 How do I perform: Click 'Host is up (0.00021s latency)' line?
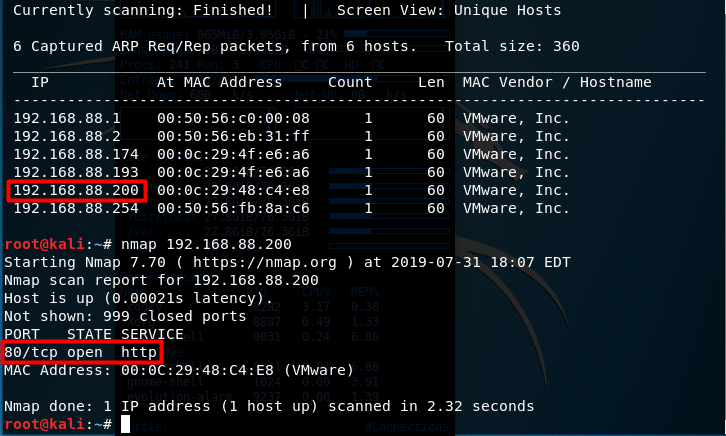tap(138, 299)
